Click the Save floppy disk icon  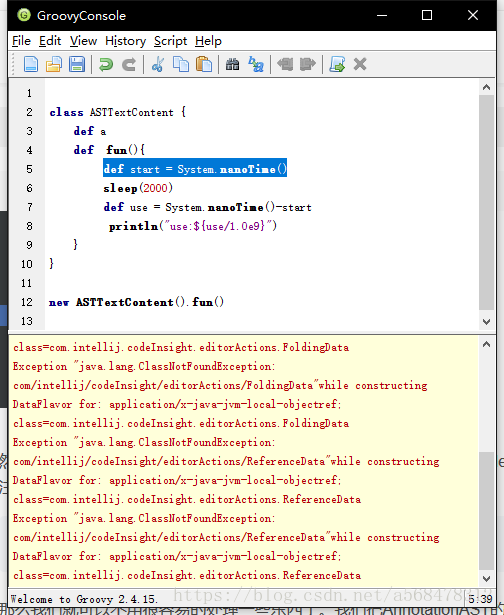77,64
